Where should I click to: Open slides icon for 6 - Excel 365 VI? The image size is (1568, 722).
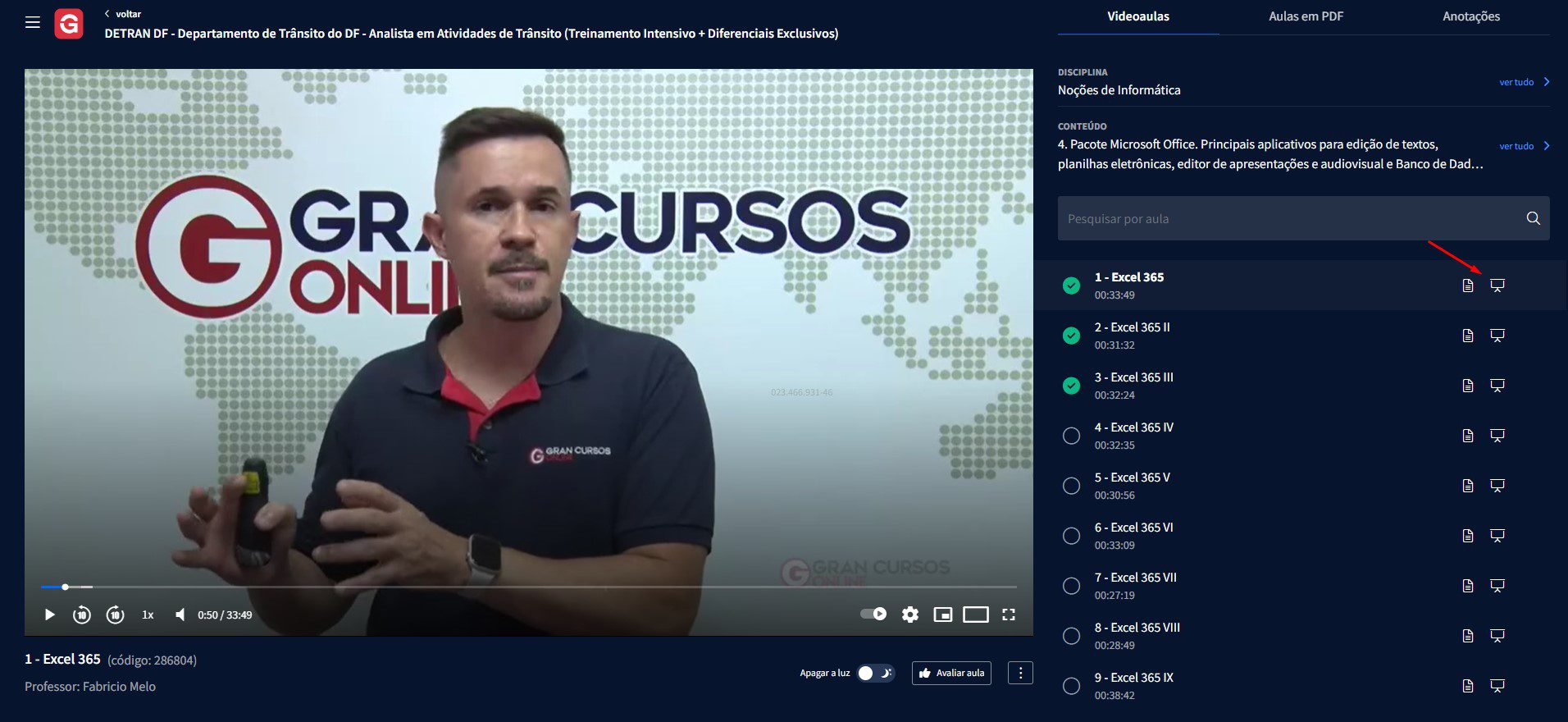1497,536
